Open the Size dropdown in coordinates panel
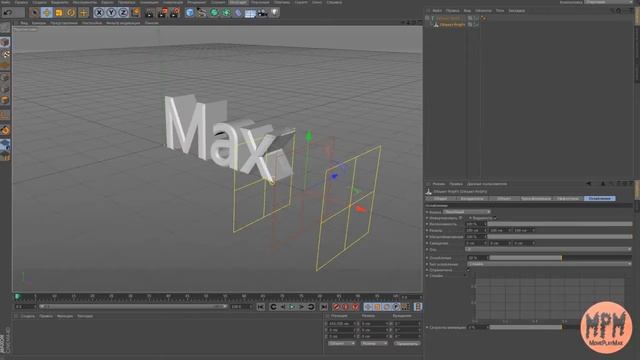The image size is (640, 360). [374, 344]
